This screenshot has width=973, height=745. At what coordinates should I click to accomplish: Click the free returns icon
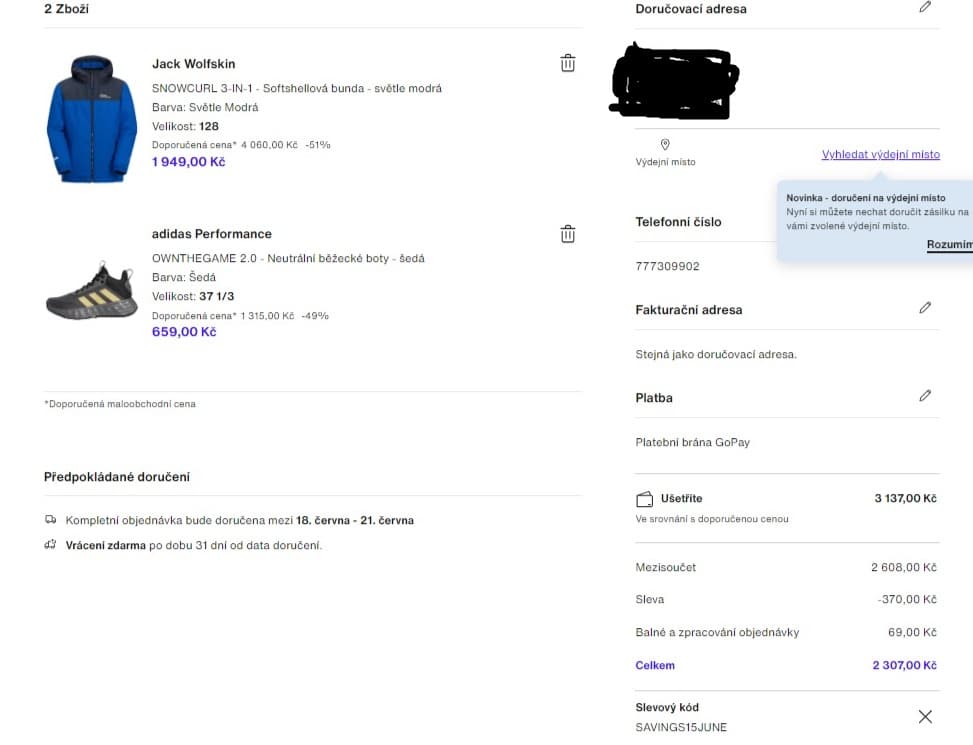click(x=50, y=545)
